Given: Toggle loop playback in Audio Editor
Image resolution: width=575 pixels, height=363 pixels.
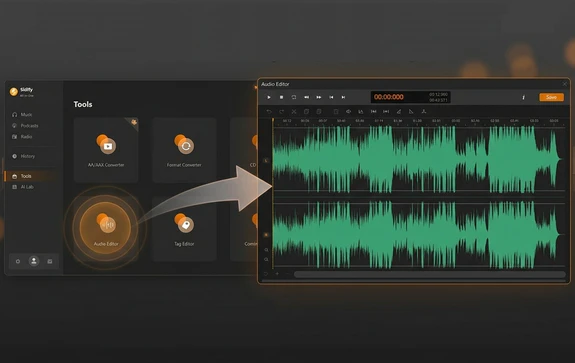Looking at the screenshot, I should 294,97.
